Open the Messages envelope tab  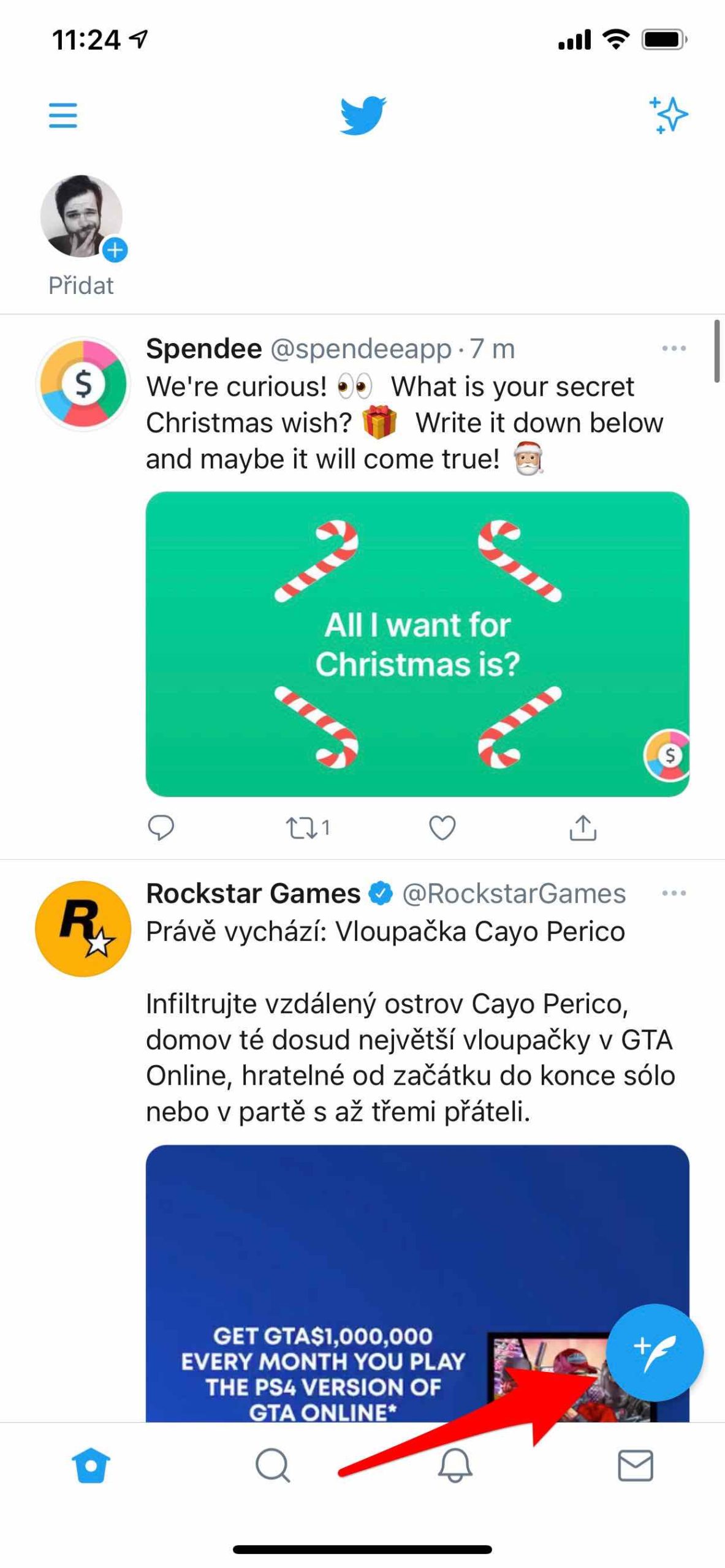[636, 1466]
